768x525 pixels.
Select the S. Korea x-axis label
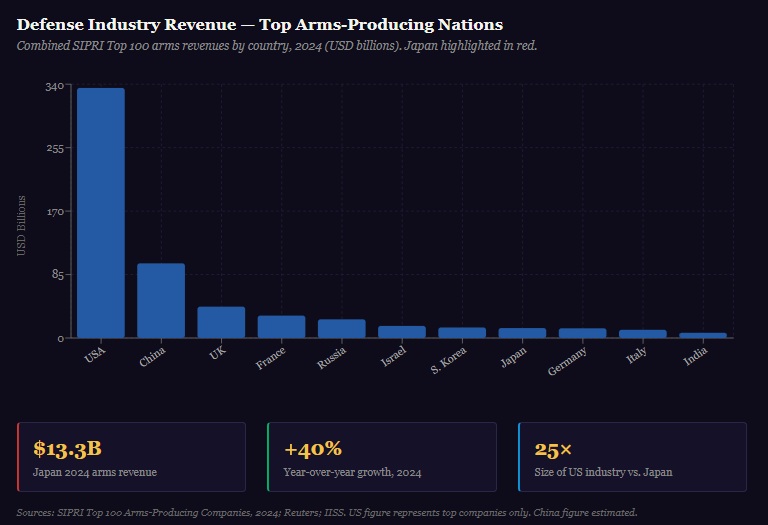coord(449,361)
